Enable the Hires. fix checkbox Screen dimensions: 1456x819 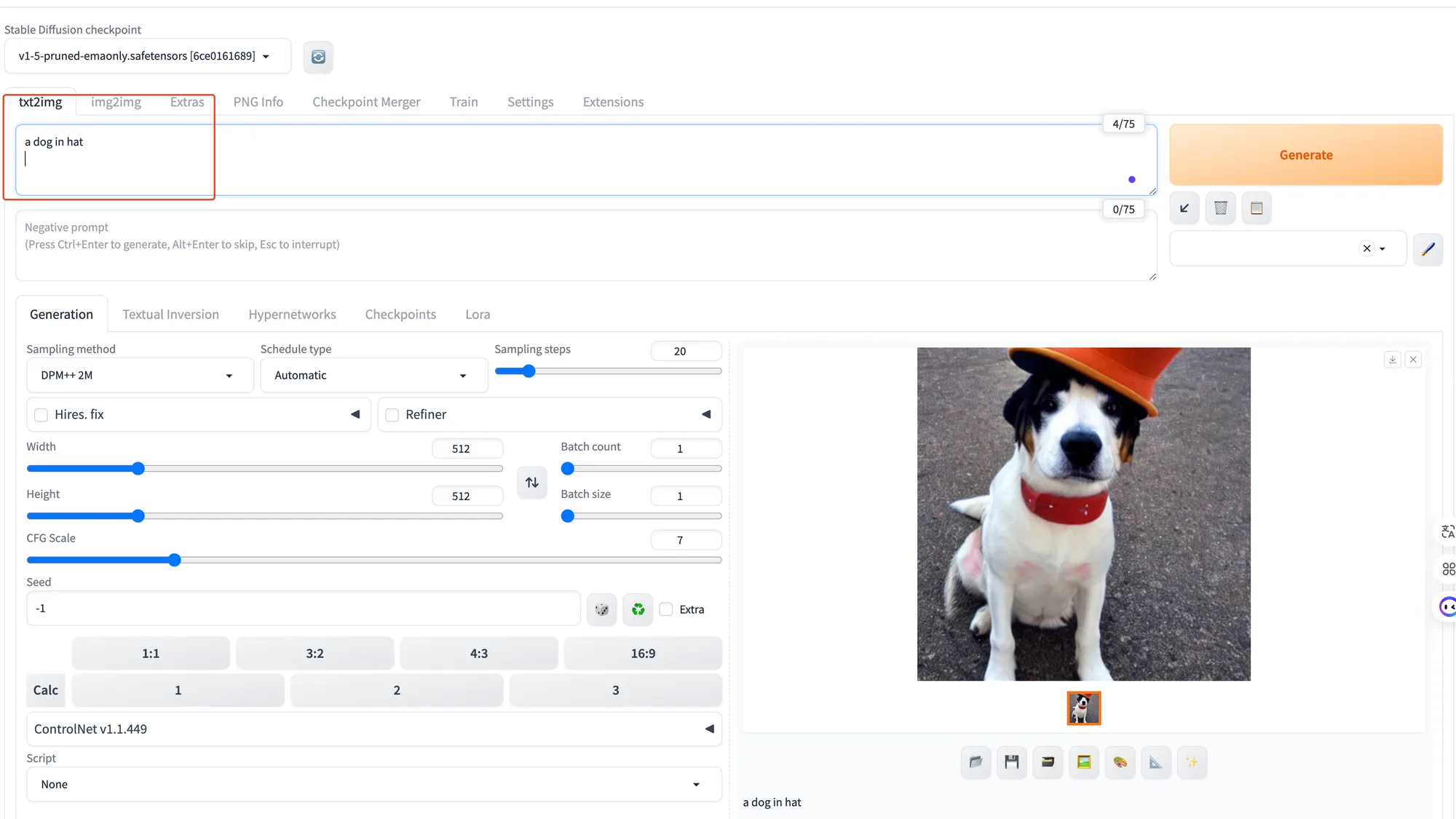pos(41,415)
